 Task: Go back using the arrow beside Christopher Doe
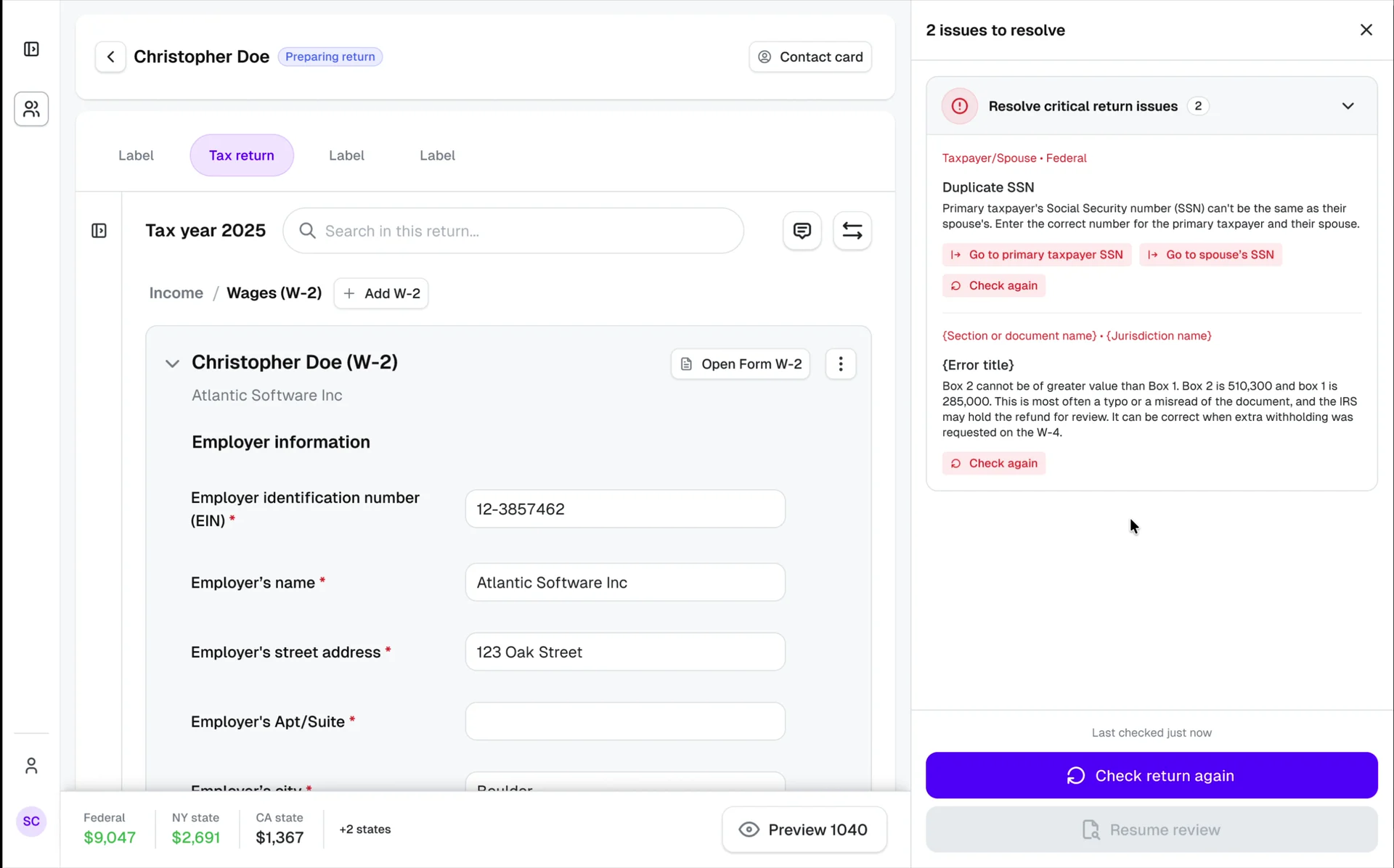110,57
